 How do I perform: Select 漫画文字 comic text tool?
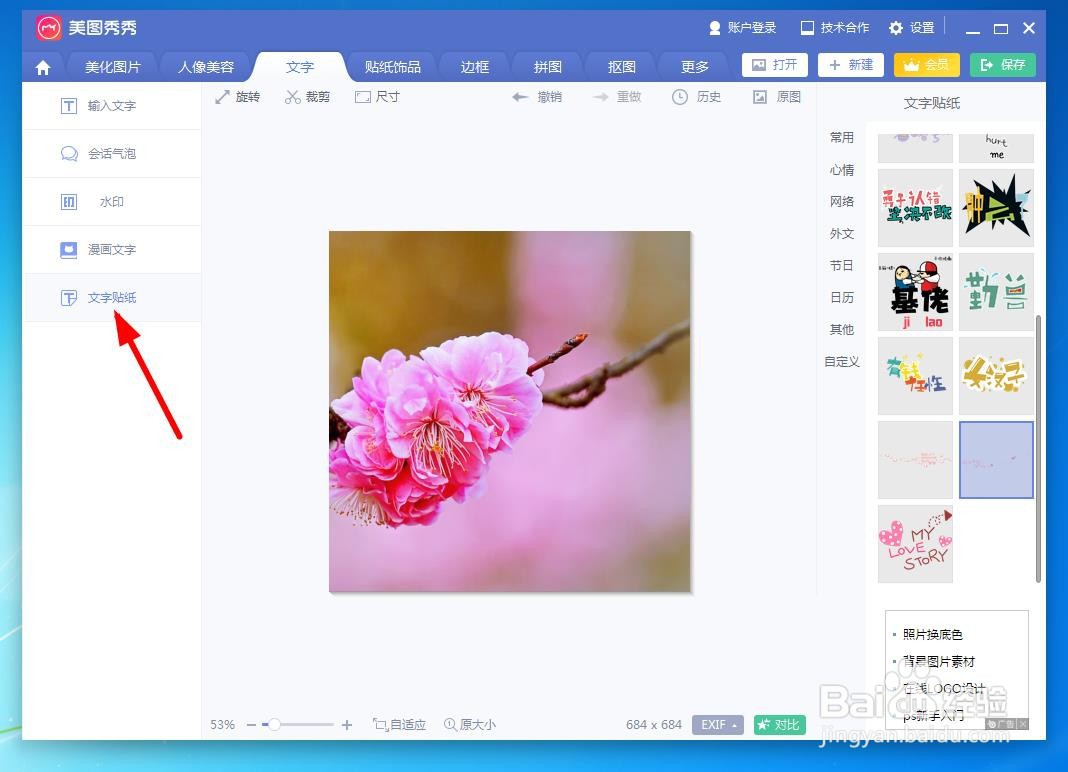(x=112, y=250)
